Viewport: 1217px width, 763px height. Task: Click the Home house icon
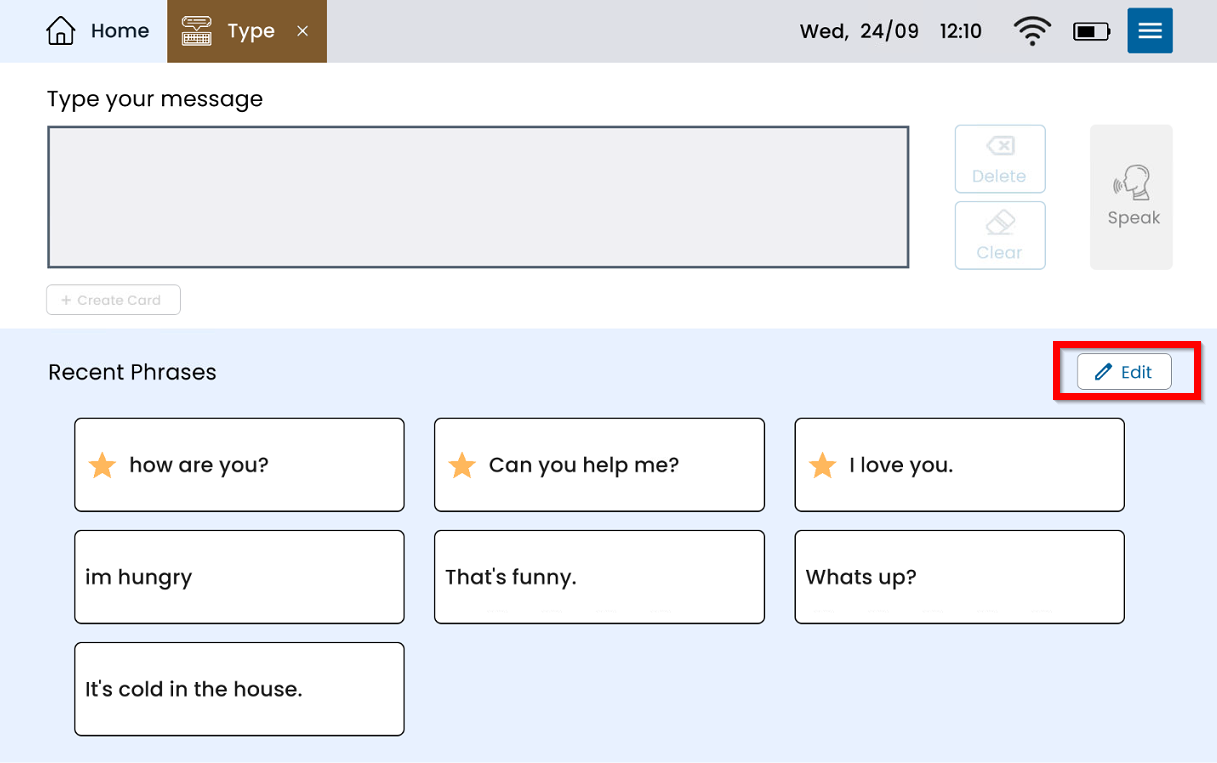click(61, 31)
